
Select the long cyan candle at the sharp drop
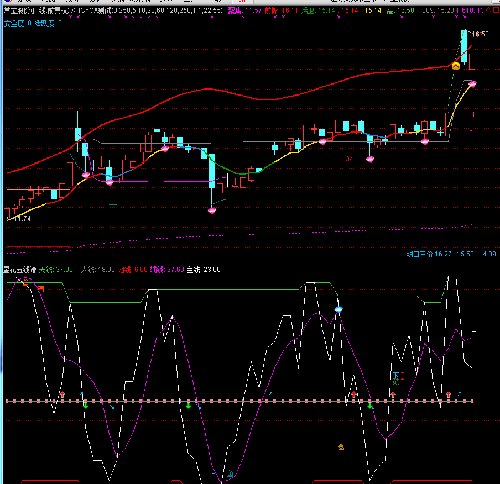(x=212, y=171)
